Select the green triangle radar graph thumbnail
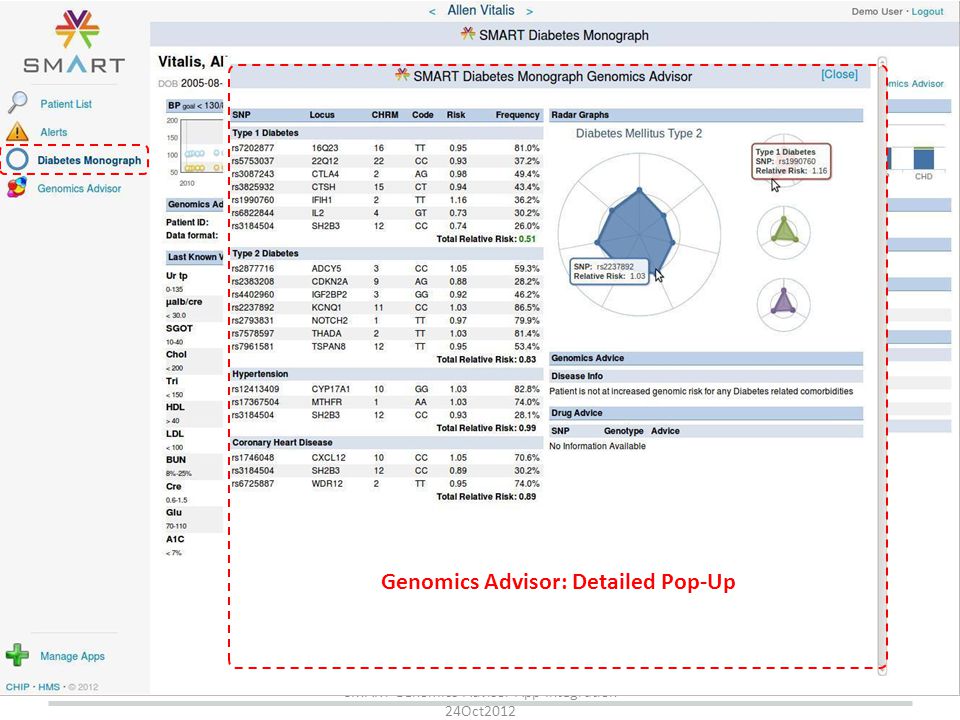 (x=784, y=232)
